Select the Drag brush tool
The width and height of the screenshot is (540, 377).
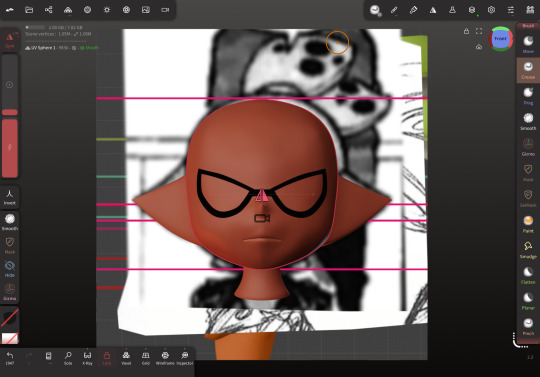coord(528,96)
